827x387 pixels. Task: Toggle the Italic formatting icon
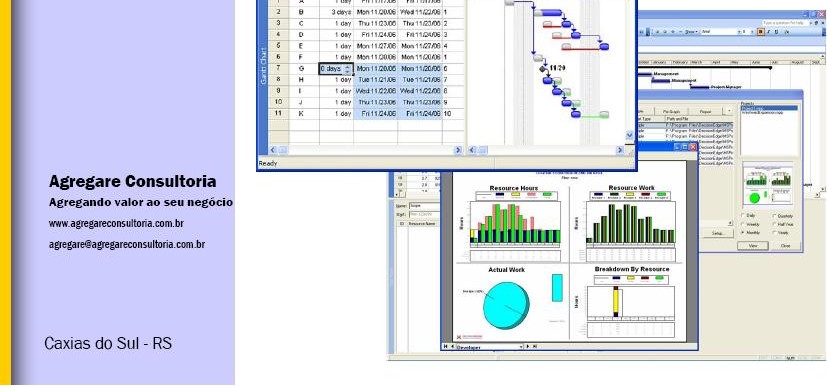768,32
